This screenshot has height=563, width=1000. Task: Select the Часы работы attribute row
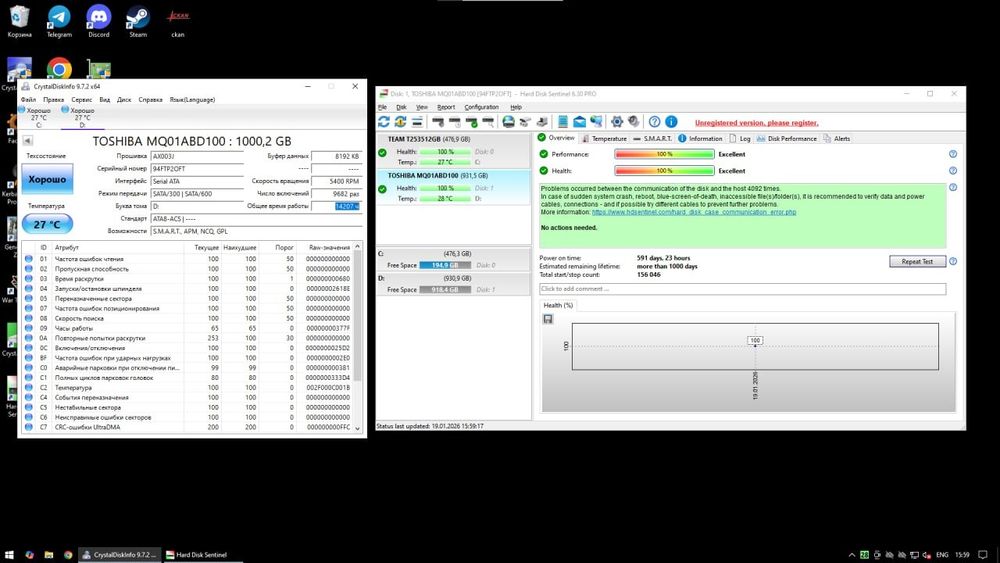click(188, 328)
